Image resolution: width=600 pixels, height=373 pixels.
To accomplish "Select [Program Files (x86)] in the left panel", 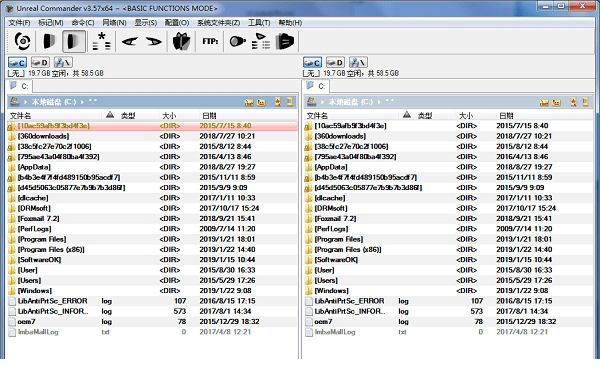I will pos(152,249).
